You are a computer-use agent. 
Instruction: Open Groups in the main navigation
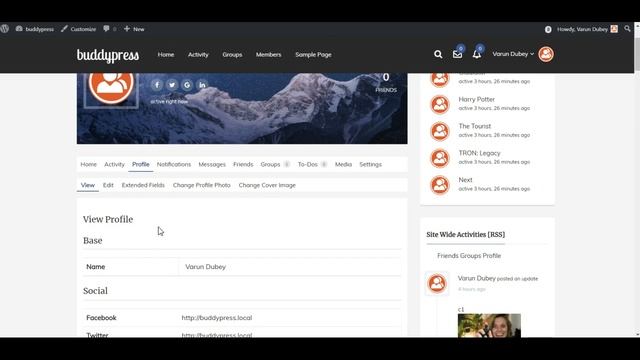coord(232,54)
